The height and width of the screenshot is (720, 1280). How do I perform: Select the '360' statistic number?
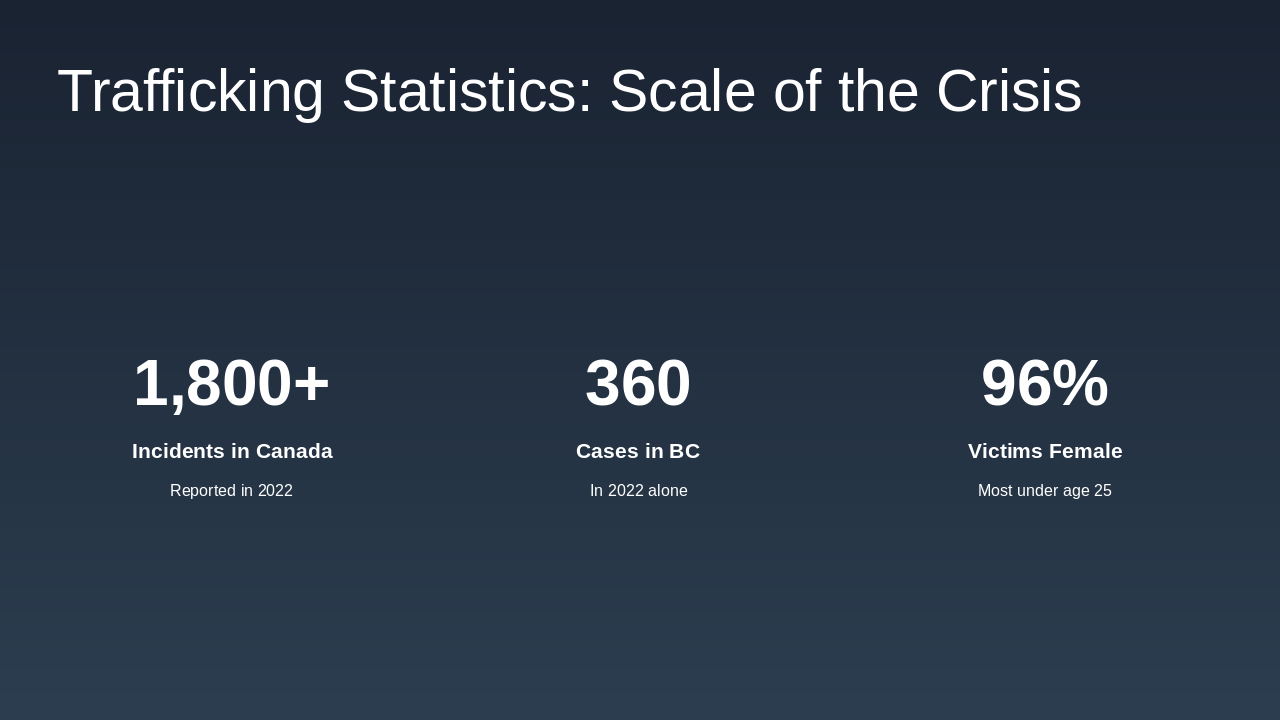tap(638, 383)
